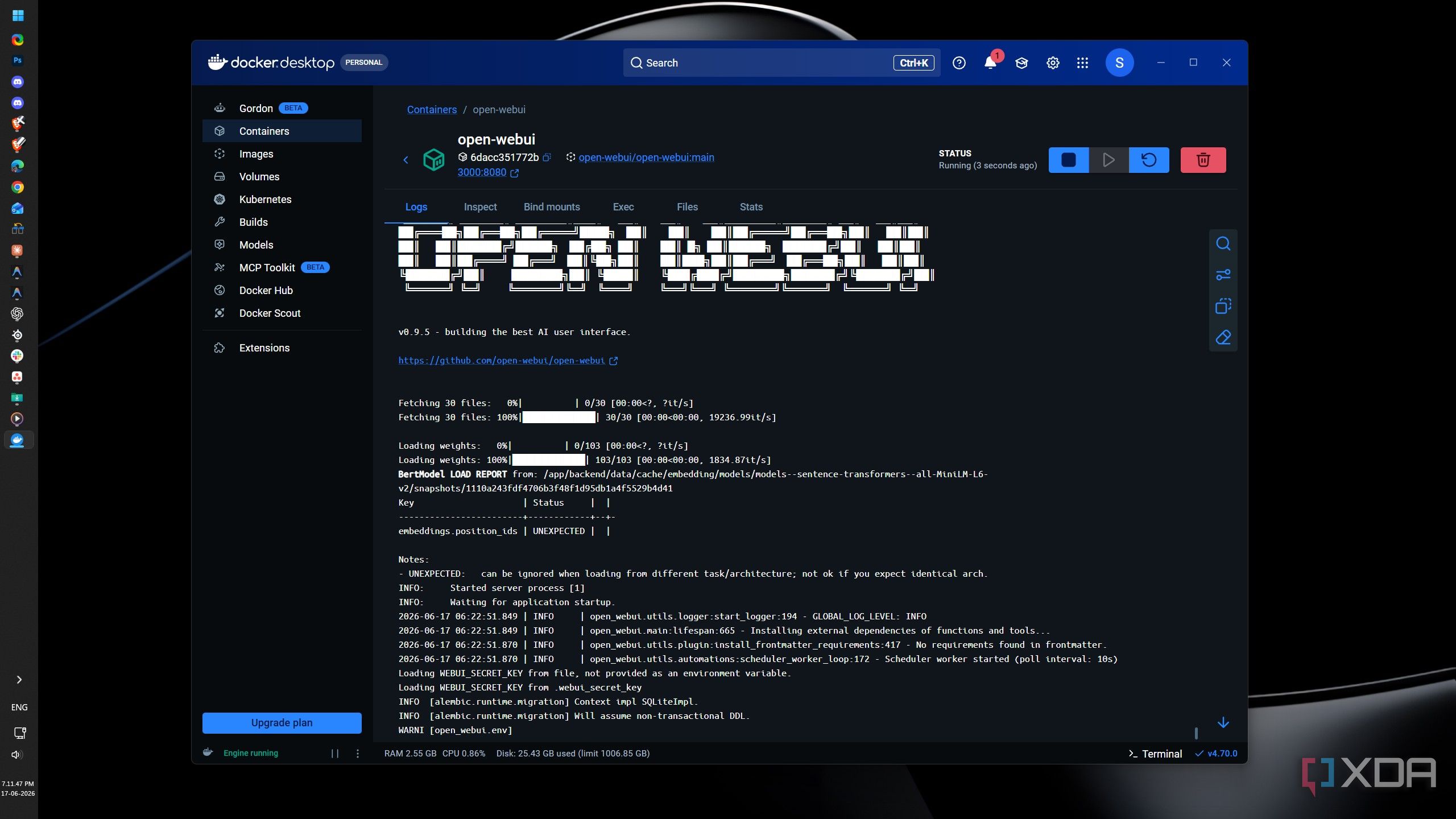Copy container ID 6dacc351772b
Screen dimensions: 1456x819
(547, 158)
